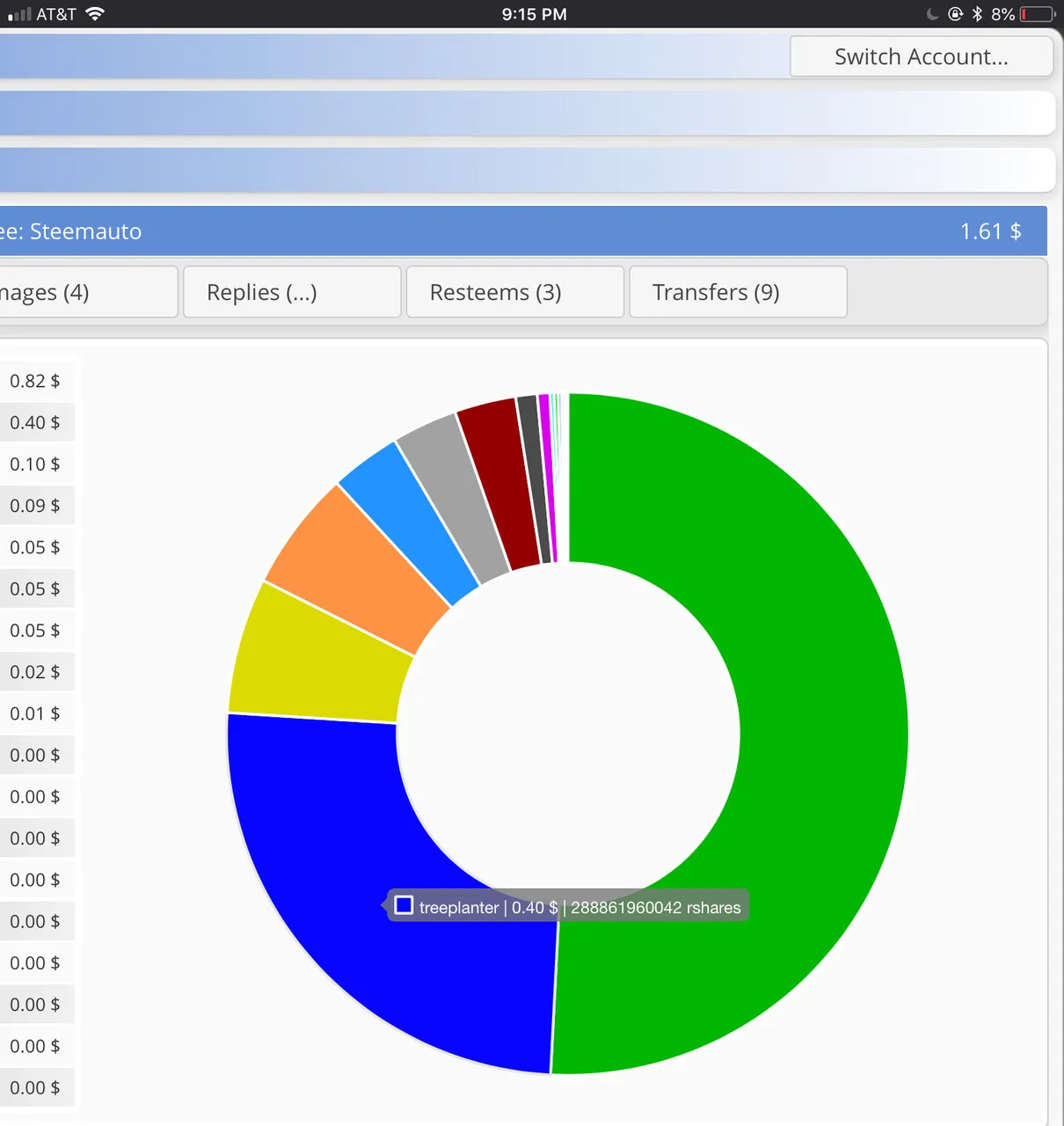
Task: Select the dark red donut segment
Action: click(499, 482)
